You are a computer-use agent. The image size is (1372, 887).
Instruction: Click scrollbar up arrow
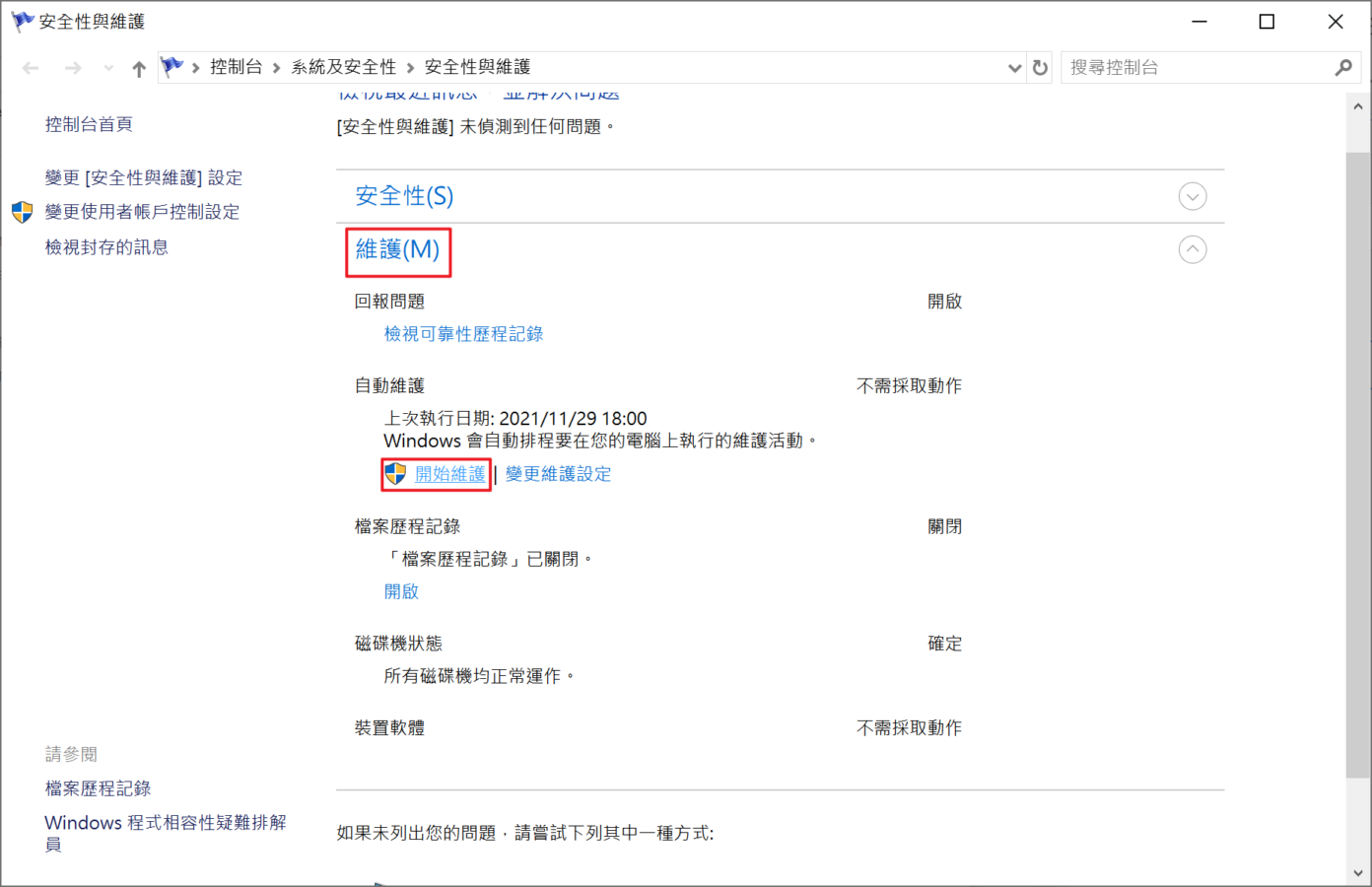tap(1358, 106)
